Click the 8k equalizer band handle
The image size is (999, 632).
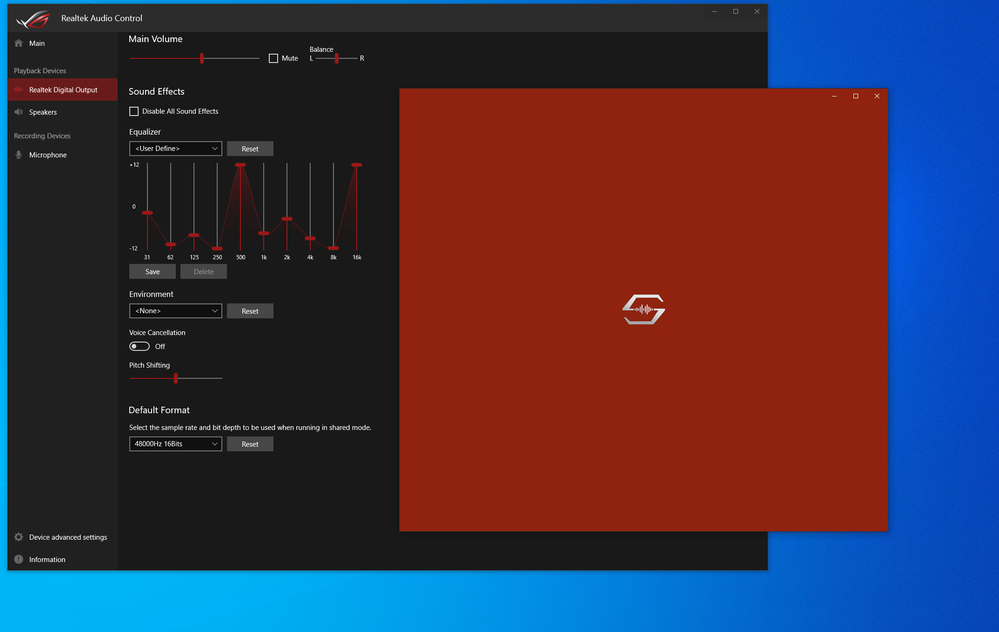(x=333, y=248)
